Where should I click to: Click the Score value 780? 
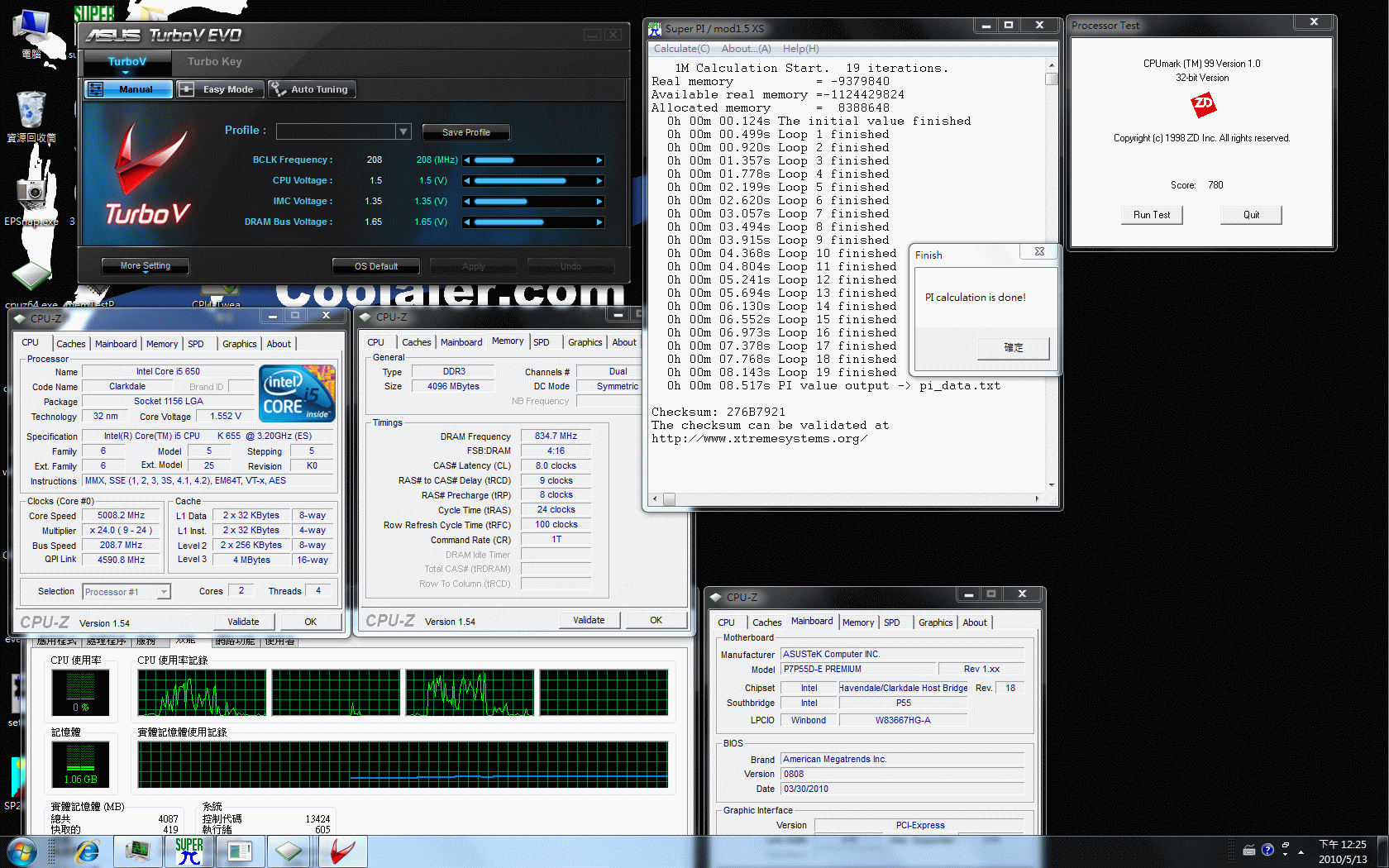[1215, 185]
